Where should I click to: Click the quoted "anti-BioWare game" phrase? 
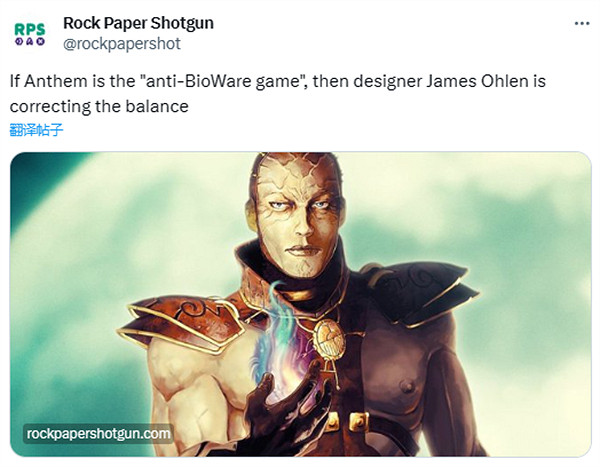point(223,81)
